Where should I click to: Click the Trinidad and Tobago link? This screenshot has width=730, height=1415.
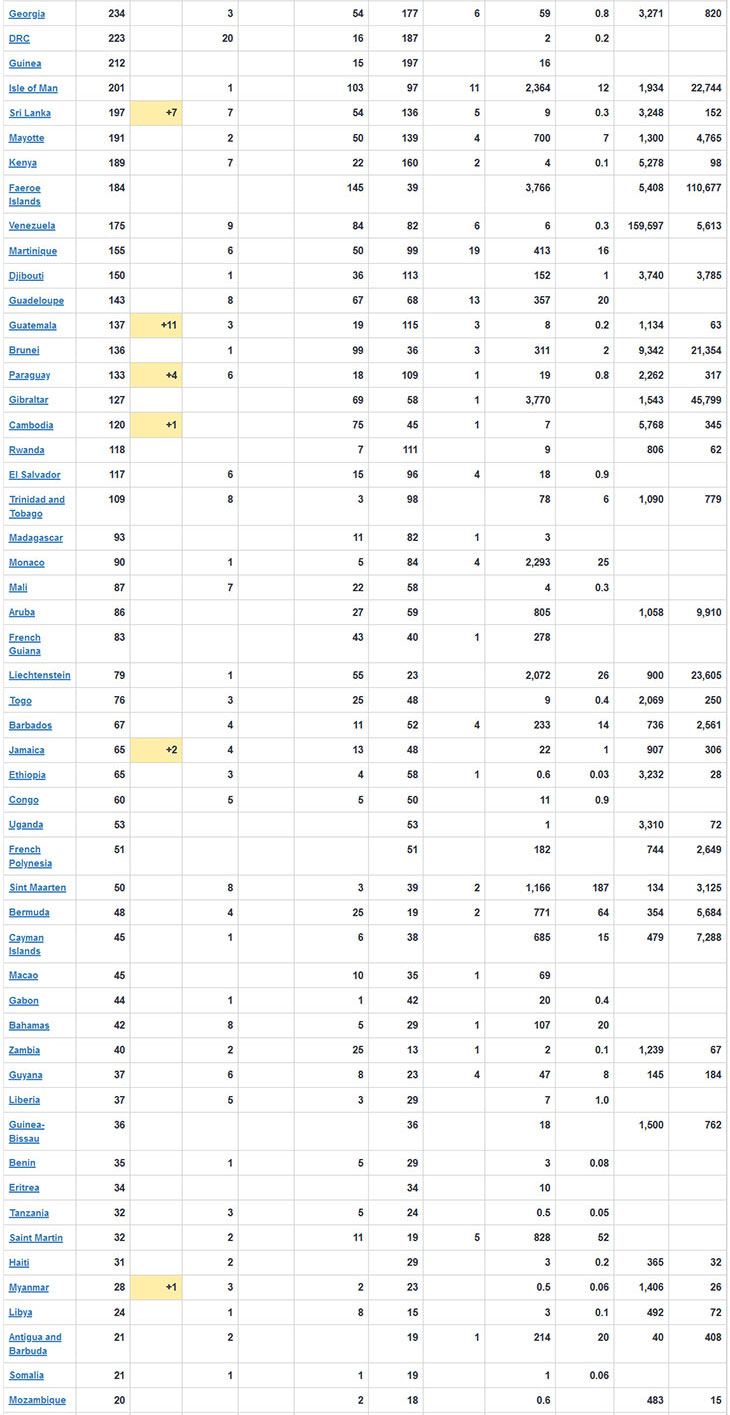coord(37,507)
